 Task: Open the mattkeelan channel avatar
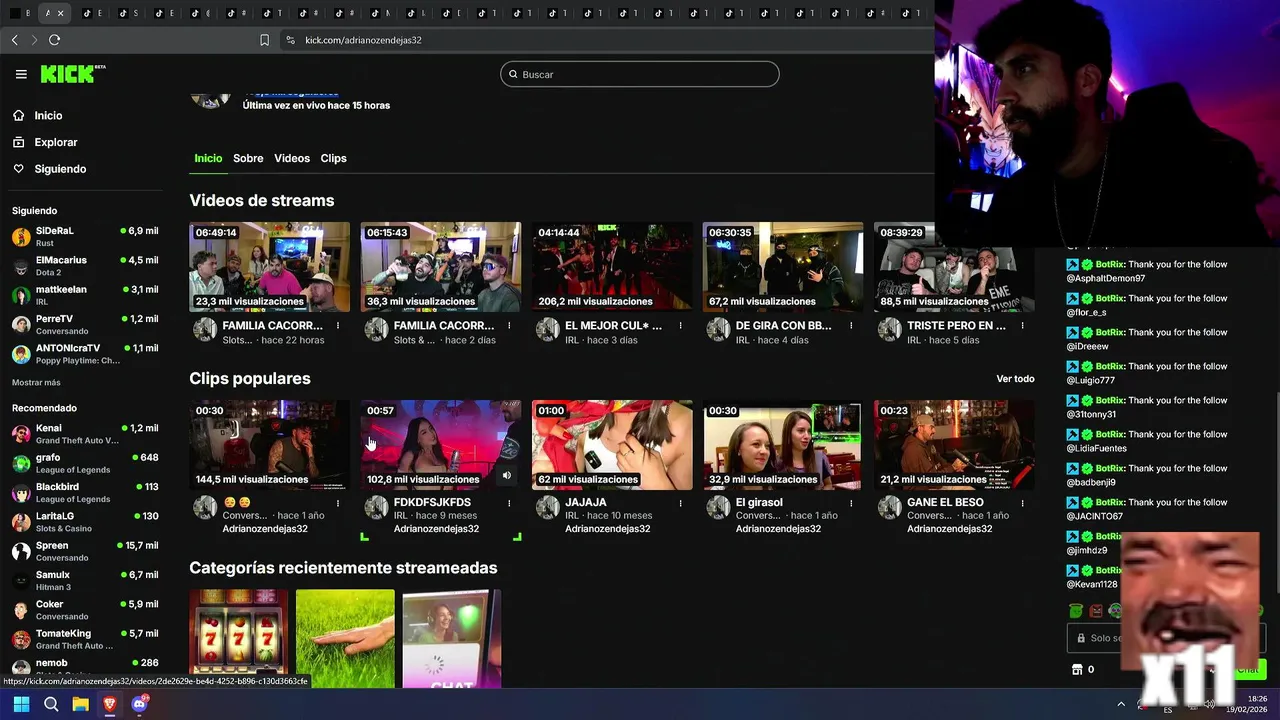point(21,295)
